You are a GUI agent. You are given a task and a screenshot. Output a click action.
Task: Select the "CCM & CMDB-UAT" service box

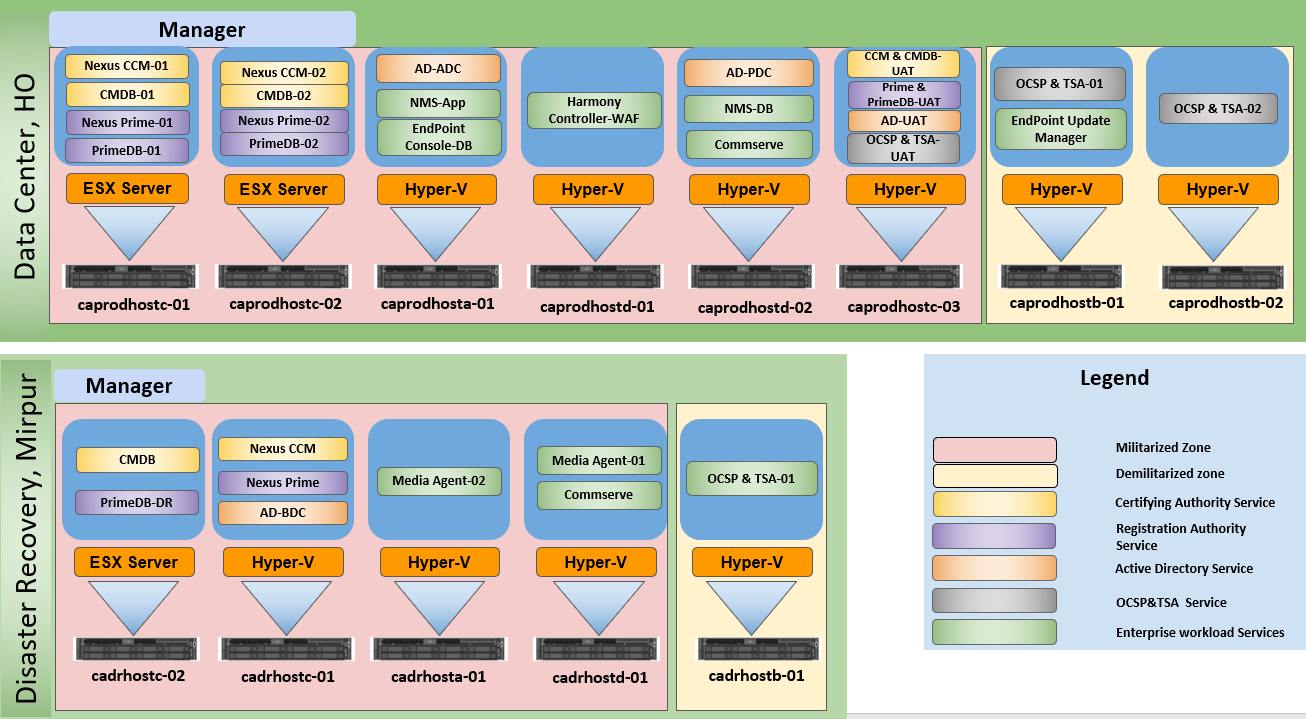[x=904, y=64]
